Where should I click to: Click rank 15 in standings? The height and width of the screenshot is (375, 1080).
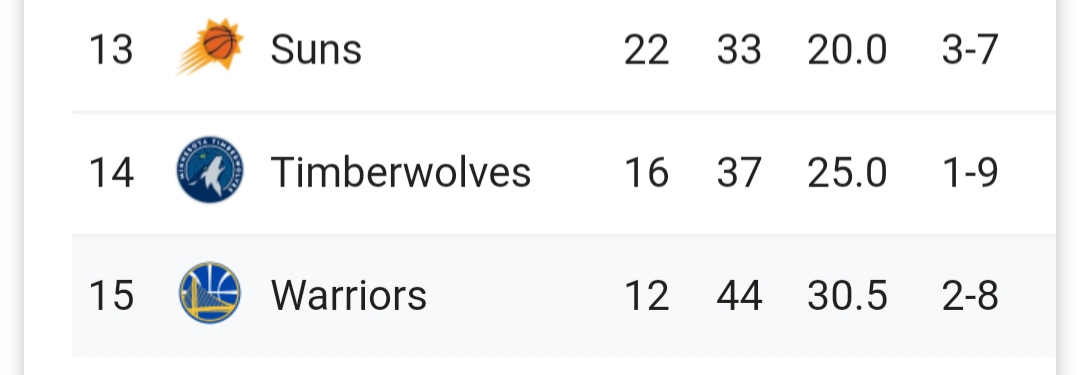(x=111, y=295)
